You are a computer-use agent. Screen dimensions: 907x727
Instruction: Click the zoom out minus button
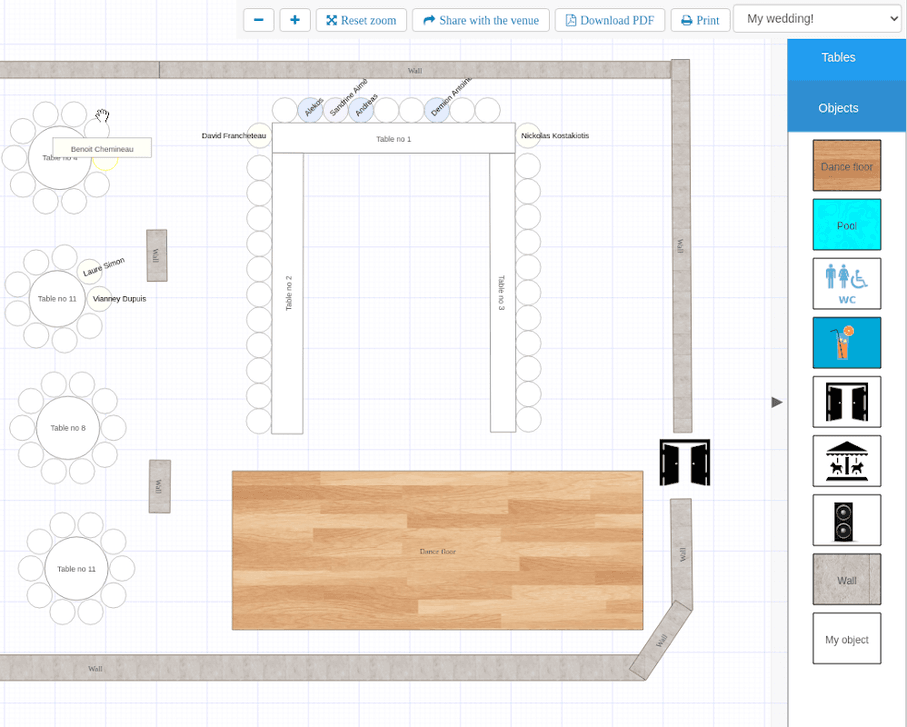(258, 20)
